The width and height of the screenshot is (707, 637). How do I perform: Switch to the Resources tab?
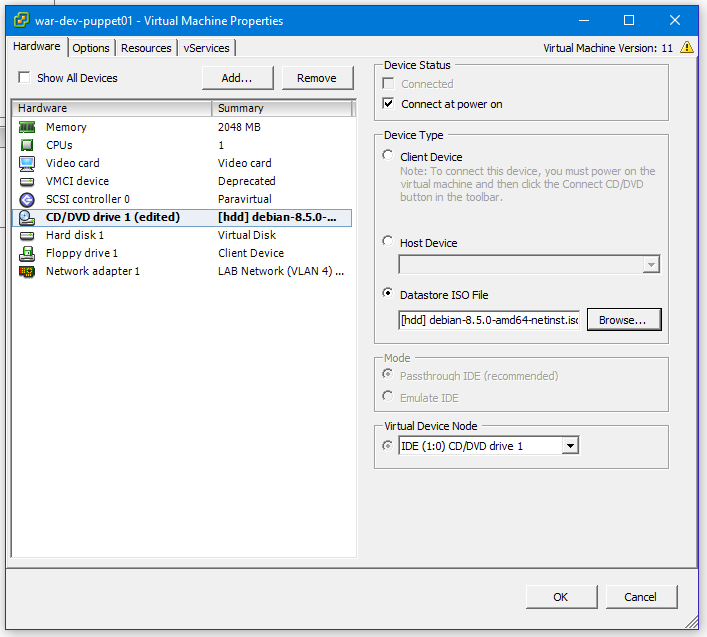click(146, 48)
